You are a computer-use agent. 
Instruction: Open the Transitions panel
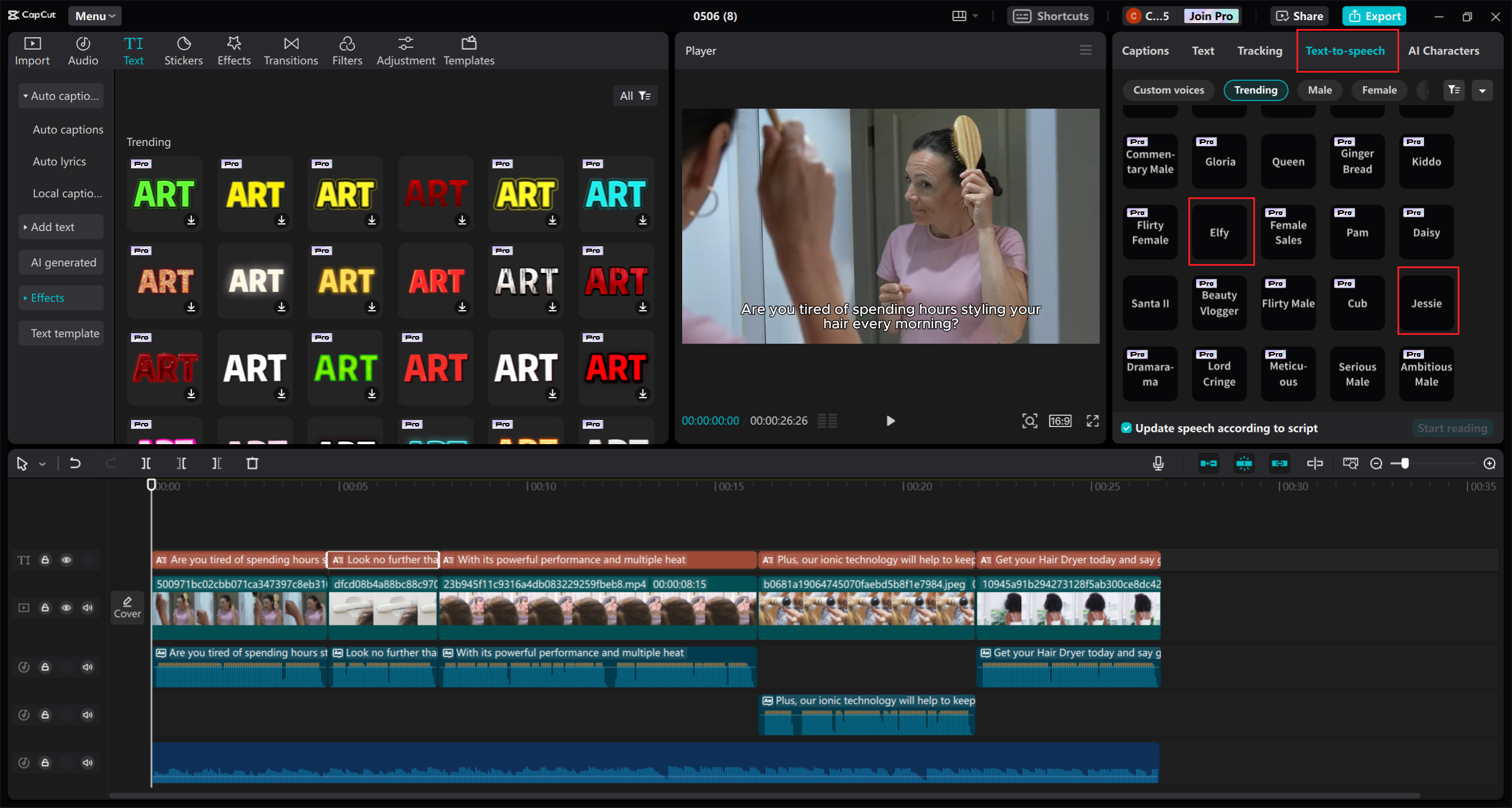[291, 51]
